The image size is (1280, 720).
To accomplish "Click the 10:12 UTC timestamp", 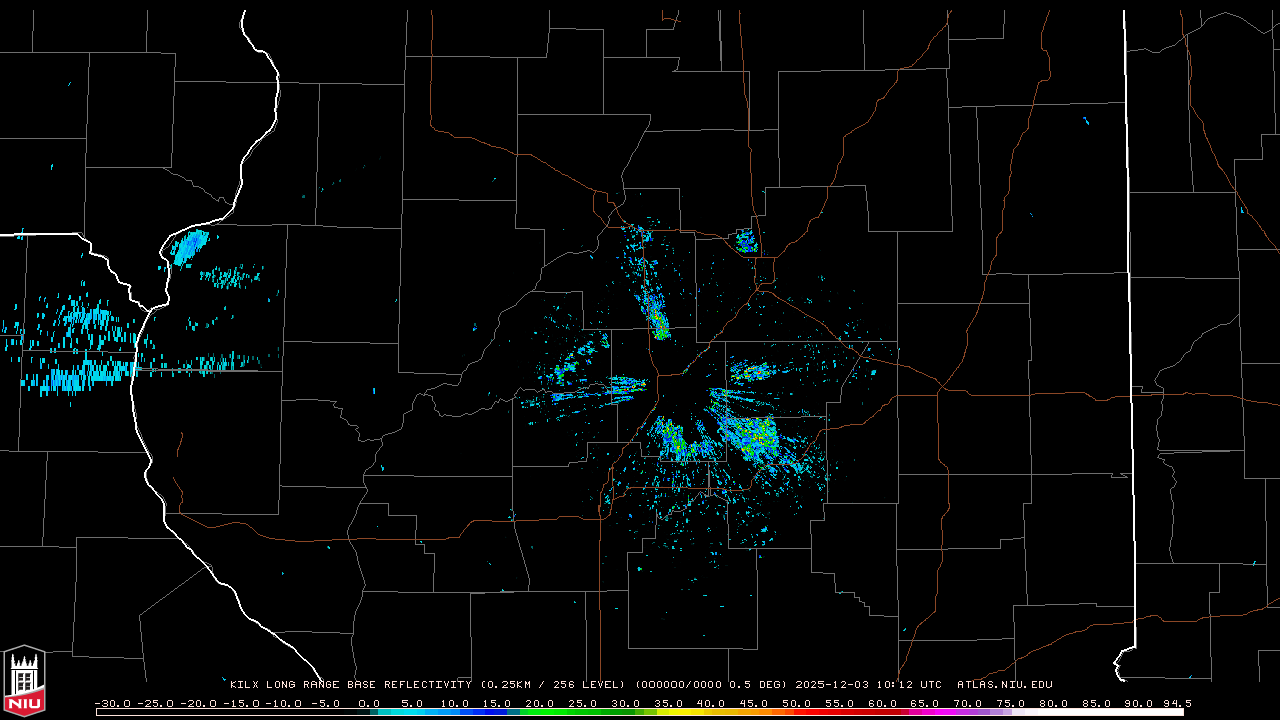I will [916, 685].
